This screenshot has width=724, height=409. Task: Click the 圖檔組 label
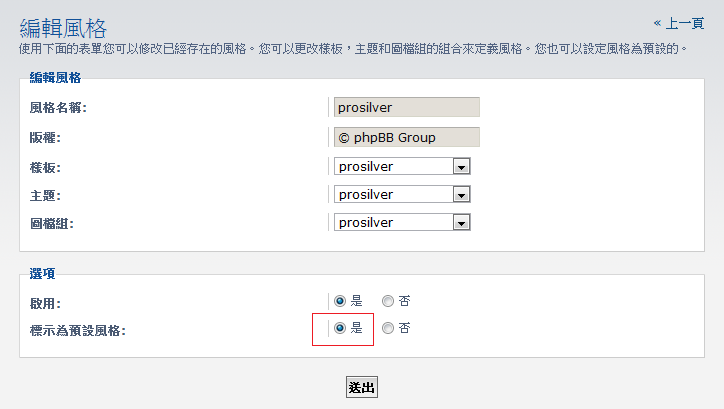(52, 223)
